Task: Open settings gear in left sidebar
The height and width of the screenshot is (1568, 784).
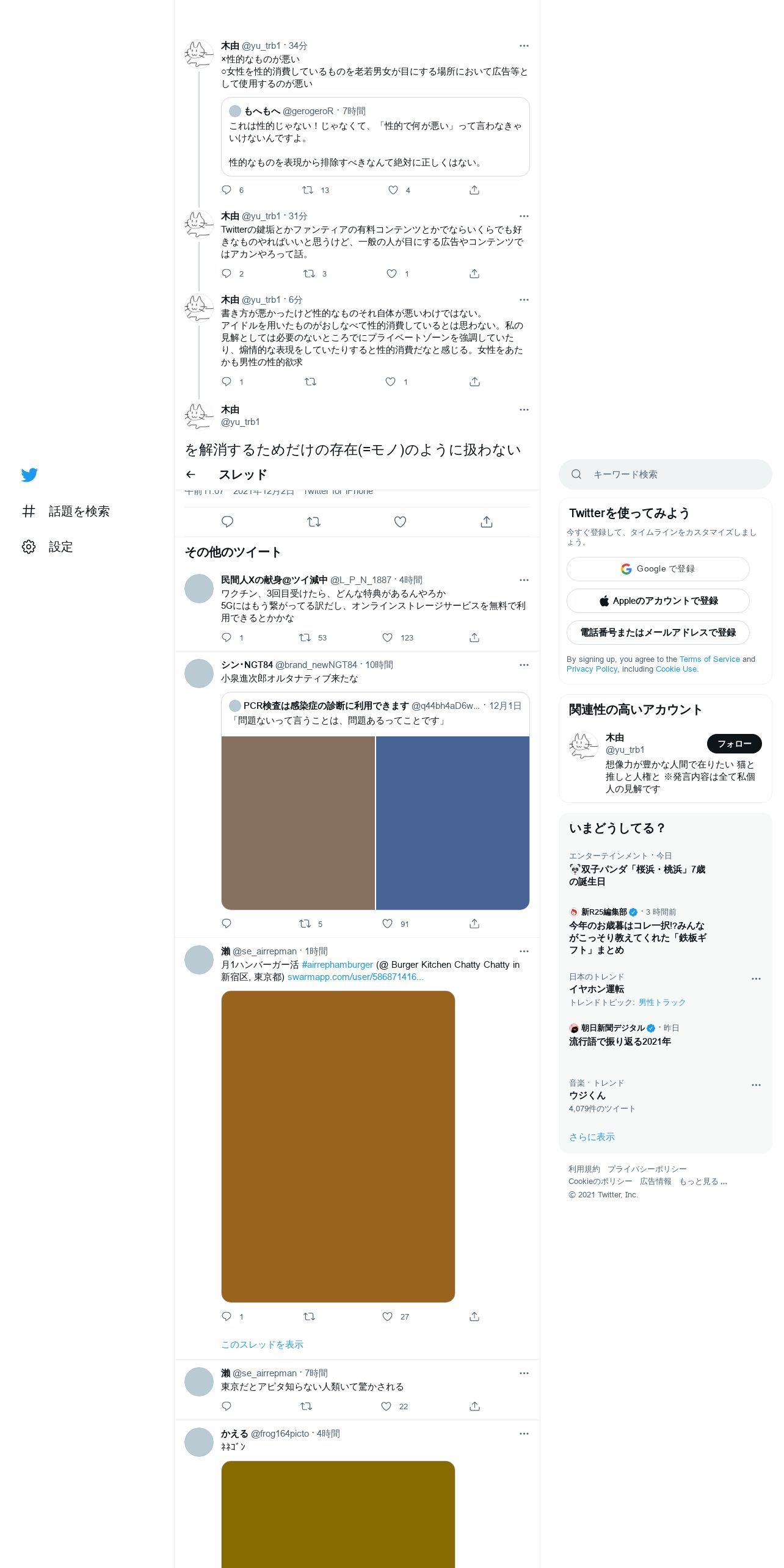Action: click(29, 546)
